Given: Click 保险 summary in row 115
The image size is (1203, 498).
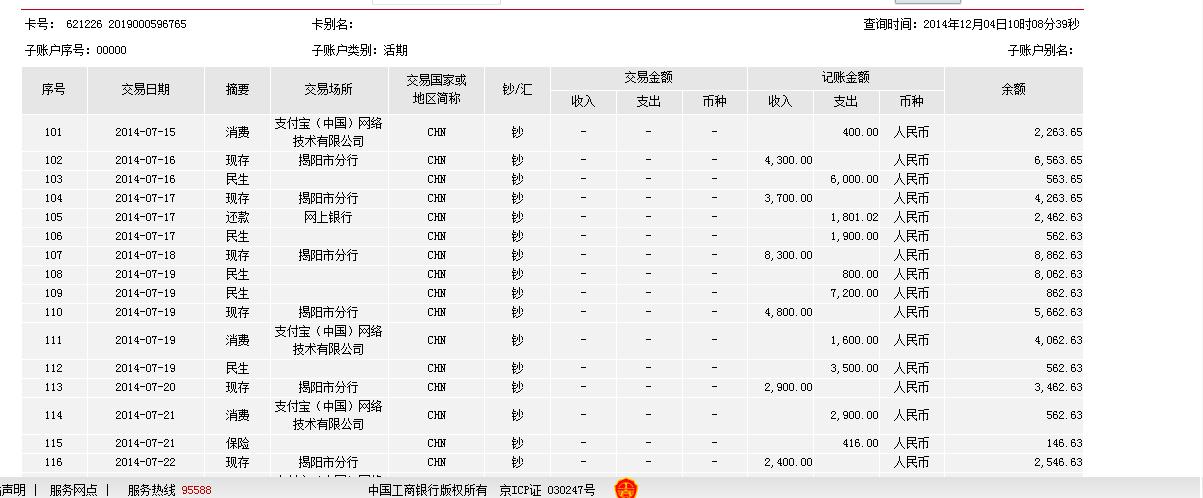Looking at the screenshot, I should click(x=237, y=443).
